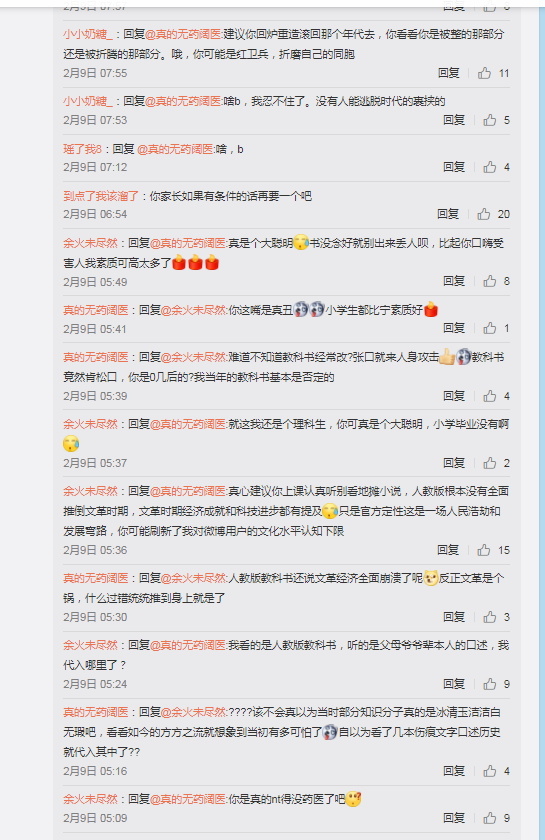Like the 05:36 comment with 15 likes
This screenshot has height=840, width=545.
(x=484, y=550)
